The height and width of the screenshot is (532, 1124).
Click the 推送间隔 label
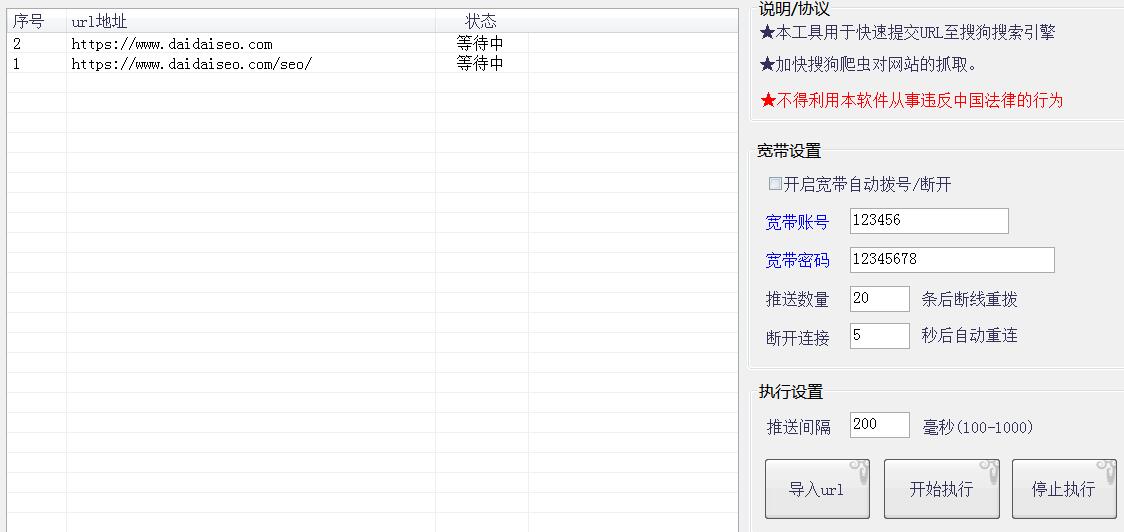click(799, 427)
